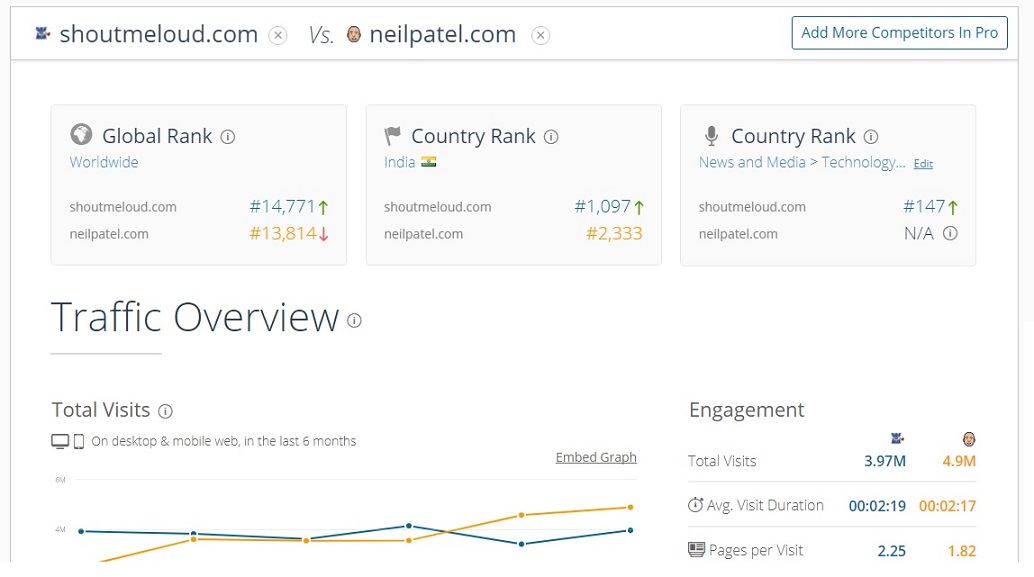Show info for Total Visits chart
1034x577 pixels.
pos(166,411)
